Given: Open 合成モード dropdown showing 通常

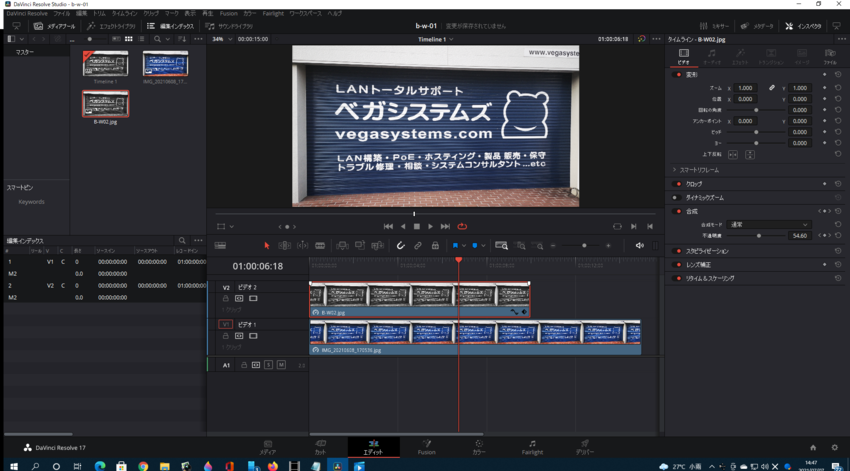Looking at the screenshot, I should (769, 224).
